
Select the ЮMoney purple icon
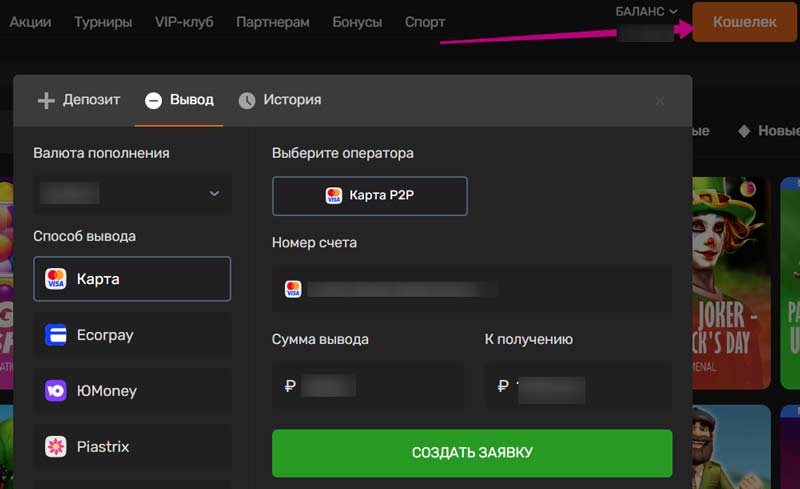[56, 391]
